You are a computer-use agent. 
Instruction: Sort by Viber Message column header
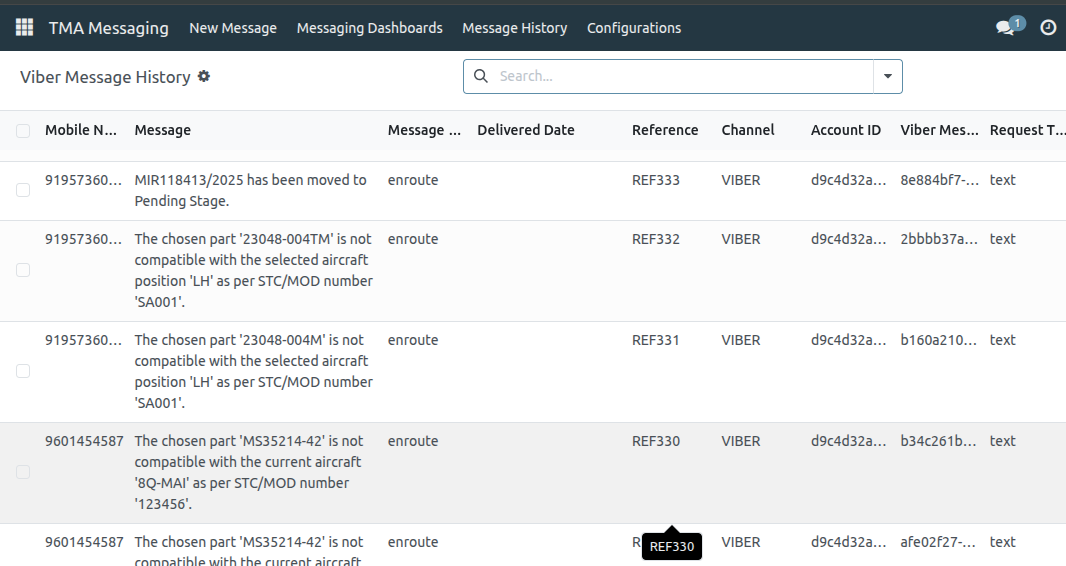click(x=940, y=130)
